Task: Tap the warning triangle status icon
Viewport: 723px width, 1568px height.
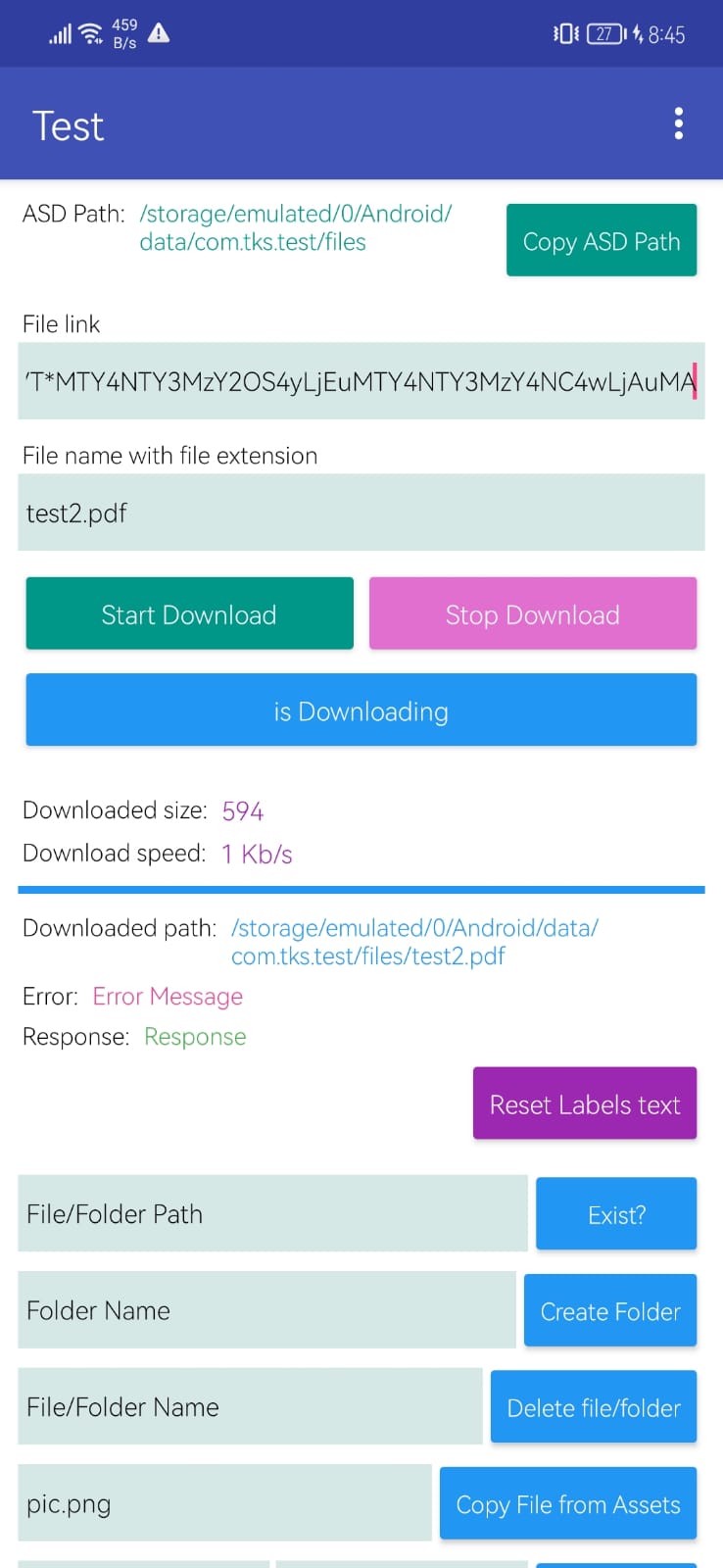Action: tap(159, 33)
